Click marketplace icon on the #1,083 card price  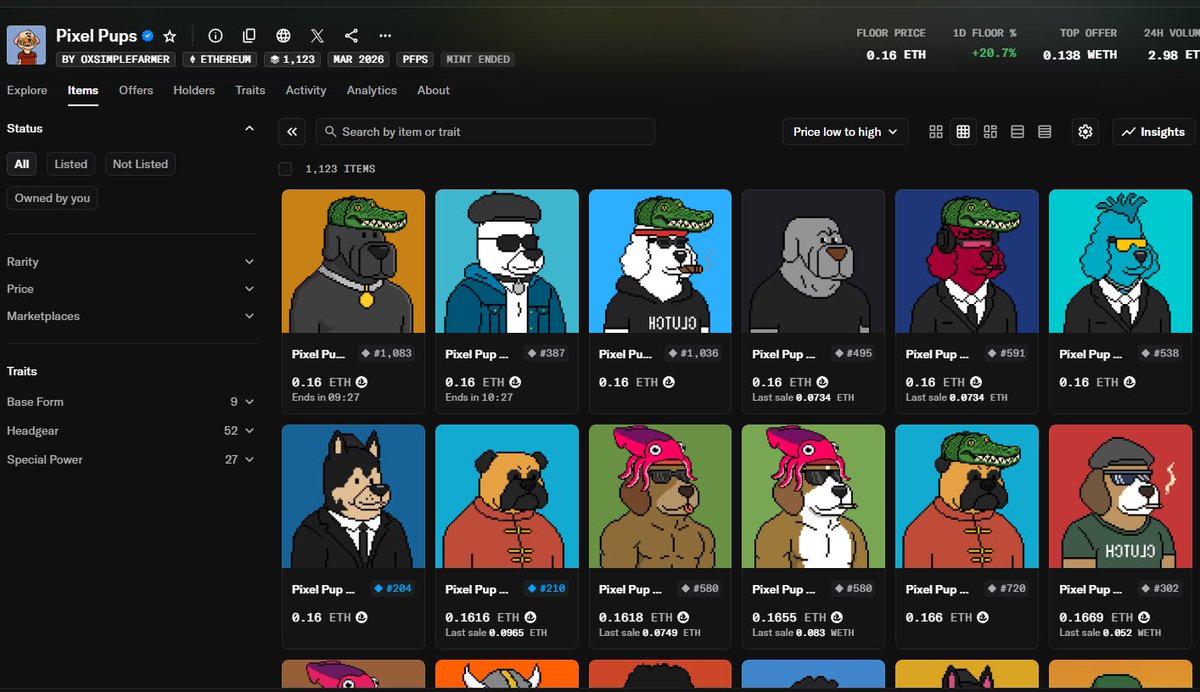tap(361, 382)
